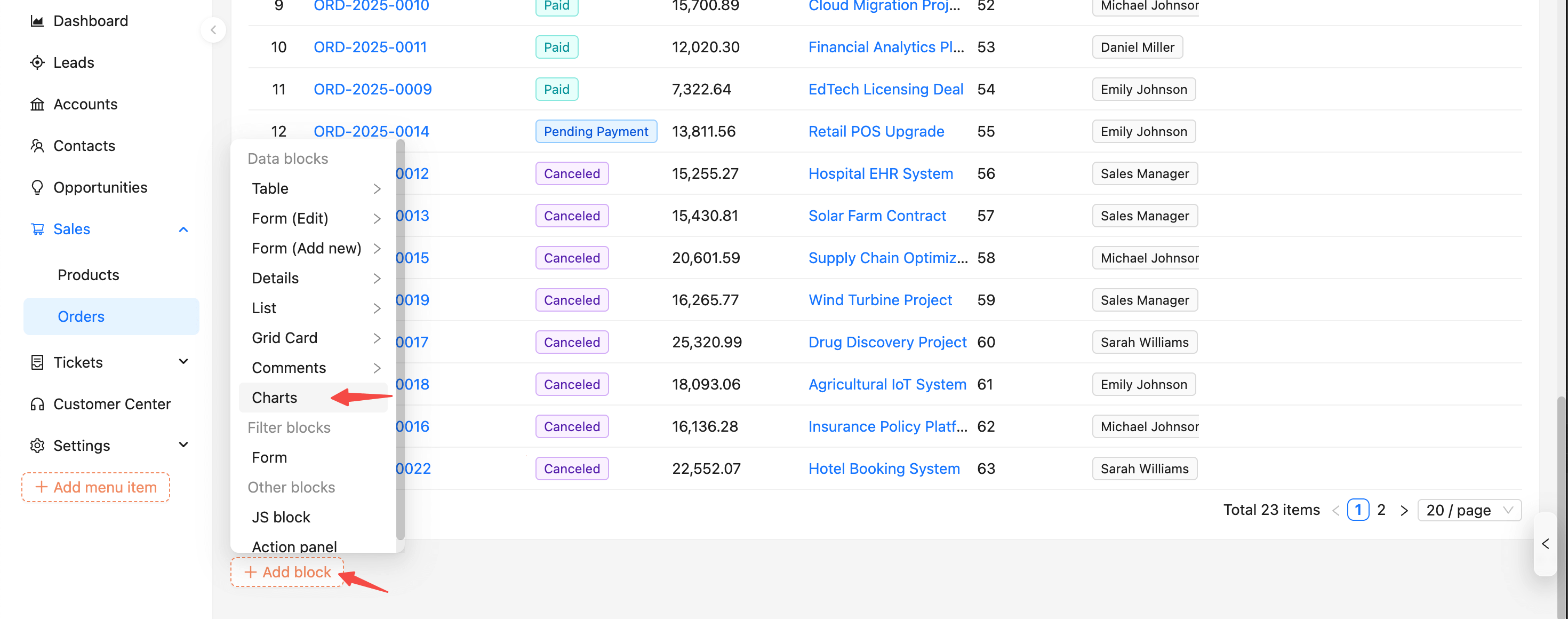Open order ORD-2025-0011 link
1568x619 pixels.
tap(370, 47)
